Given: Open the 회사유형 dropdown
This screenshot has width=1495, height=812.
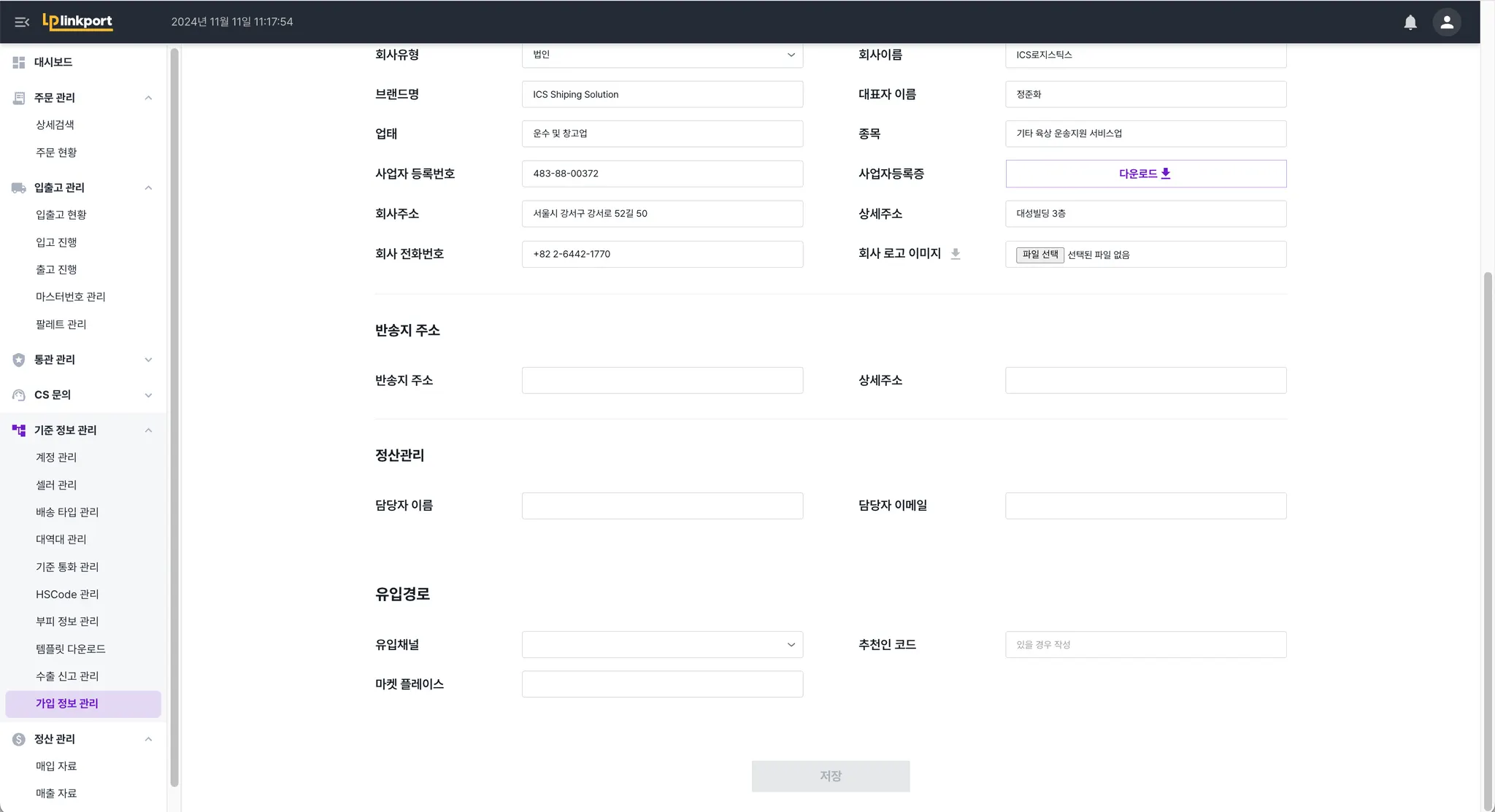Looking at the screenshot, I should click(662, 55).
